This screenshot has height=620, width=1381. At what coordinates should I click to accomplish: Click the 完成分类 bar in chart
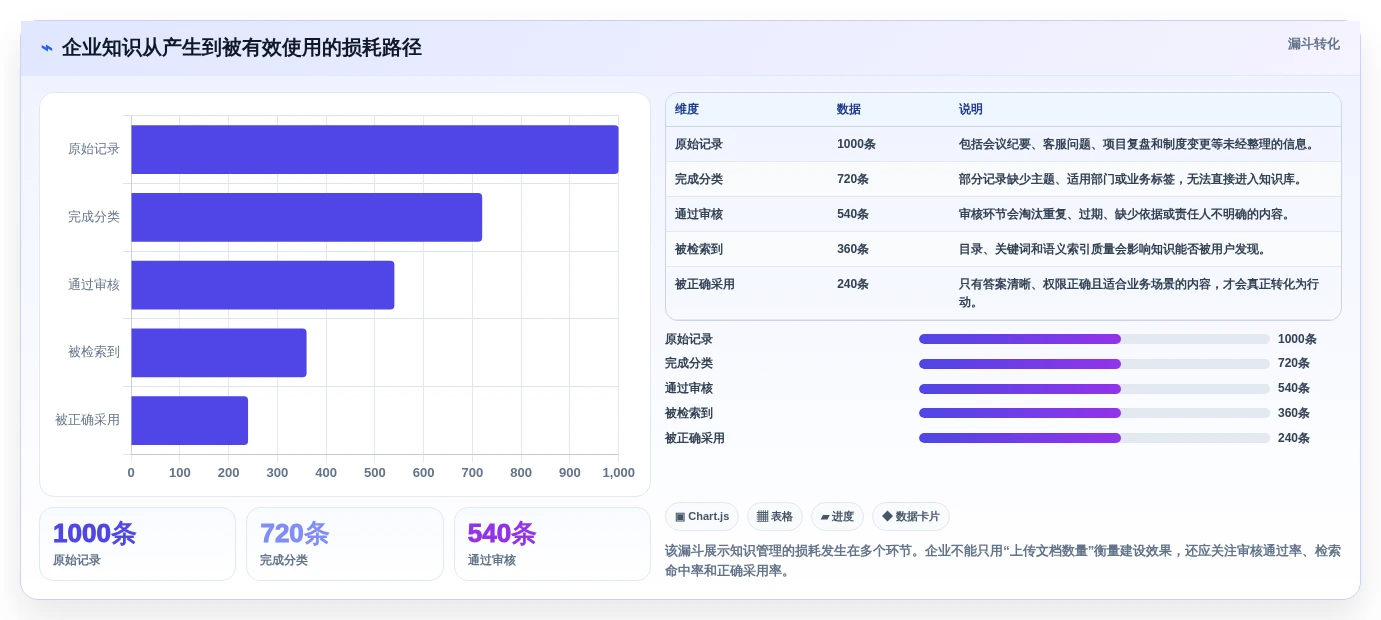307,217
